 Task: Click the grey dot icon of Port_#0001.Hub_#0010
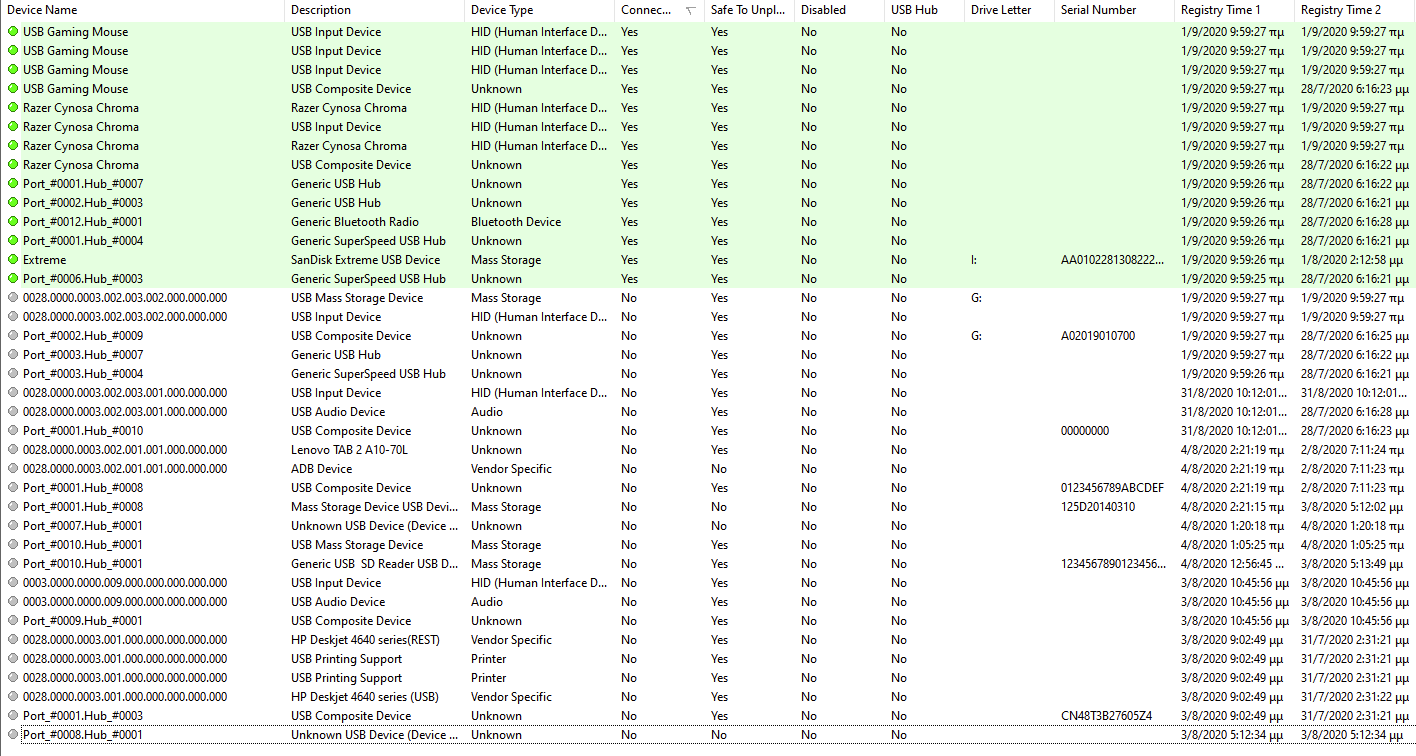(x=13, y=431)
